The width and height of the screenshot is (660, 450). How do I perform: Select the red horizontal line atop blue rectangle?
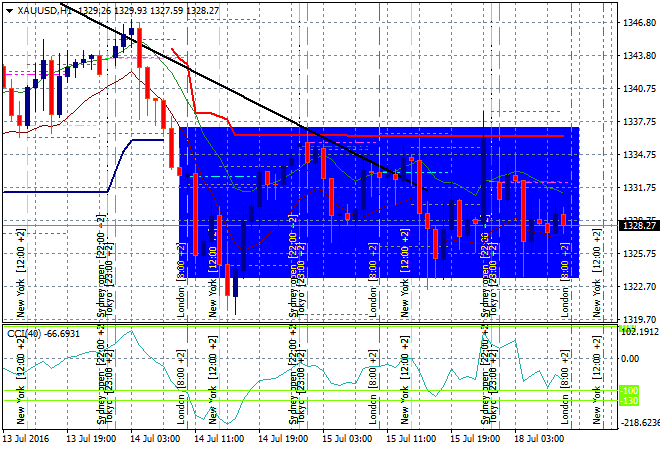click(400, 134)
